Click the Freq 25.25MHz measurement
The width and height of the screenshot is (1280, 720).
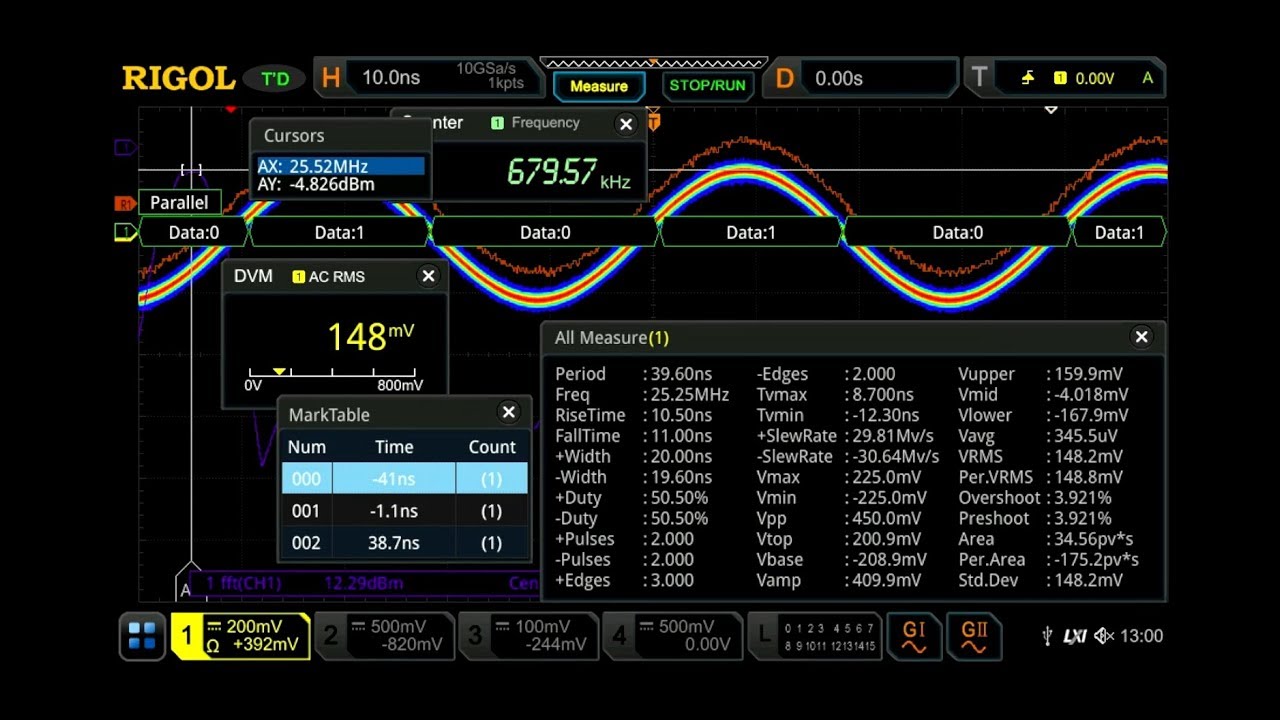[642, 395]
